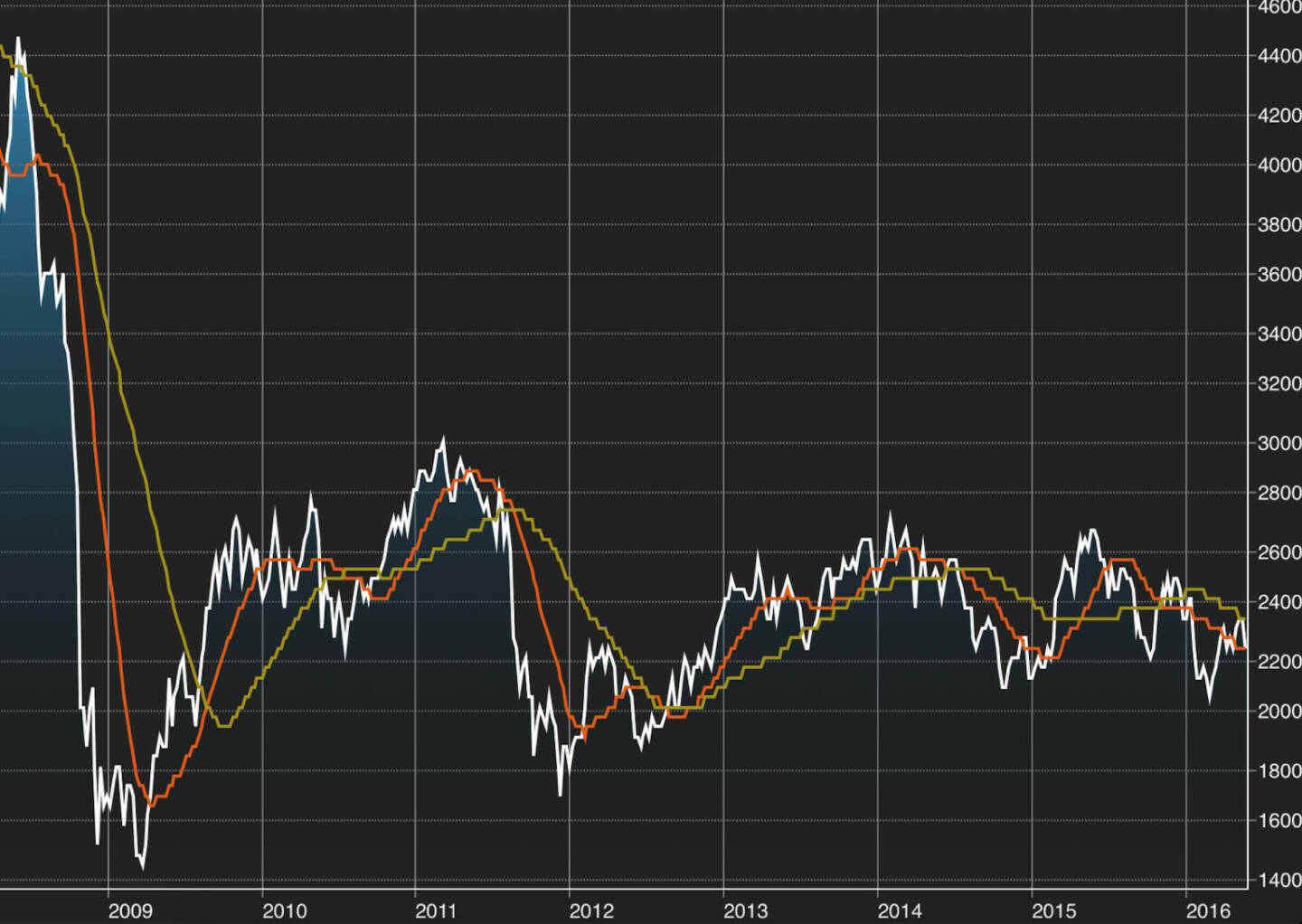Click the 2015 year marker
Image resolution: width=1302 pixels, height=924 pixels.
(1053, 910)
